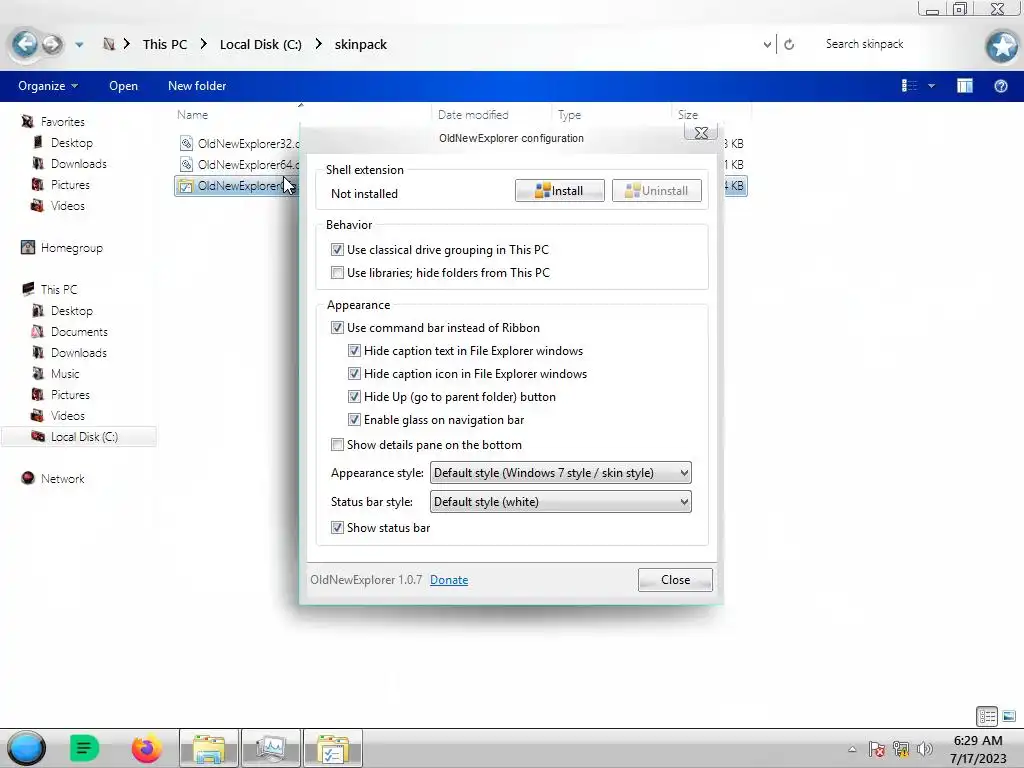Click the greyed Uninstall button
The width and height of the screenshot is (1024, 768).
656,191
